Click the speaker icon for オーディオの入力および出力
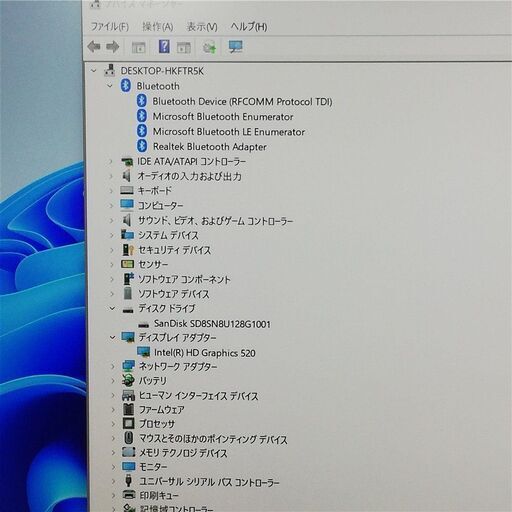512x512 pixels. tap(127, 176)
